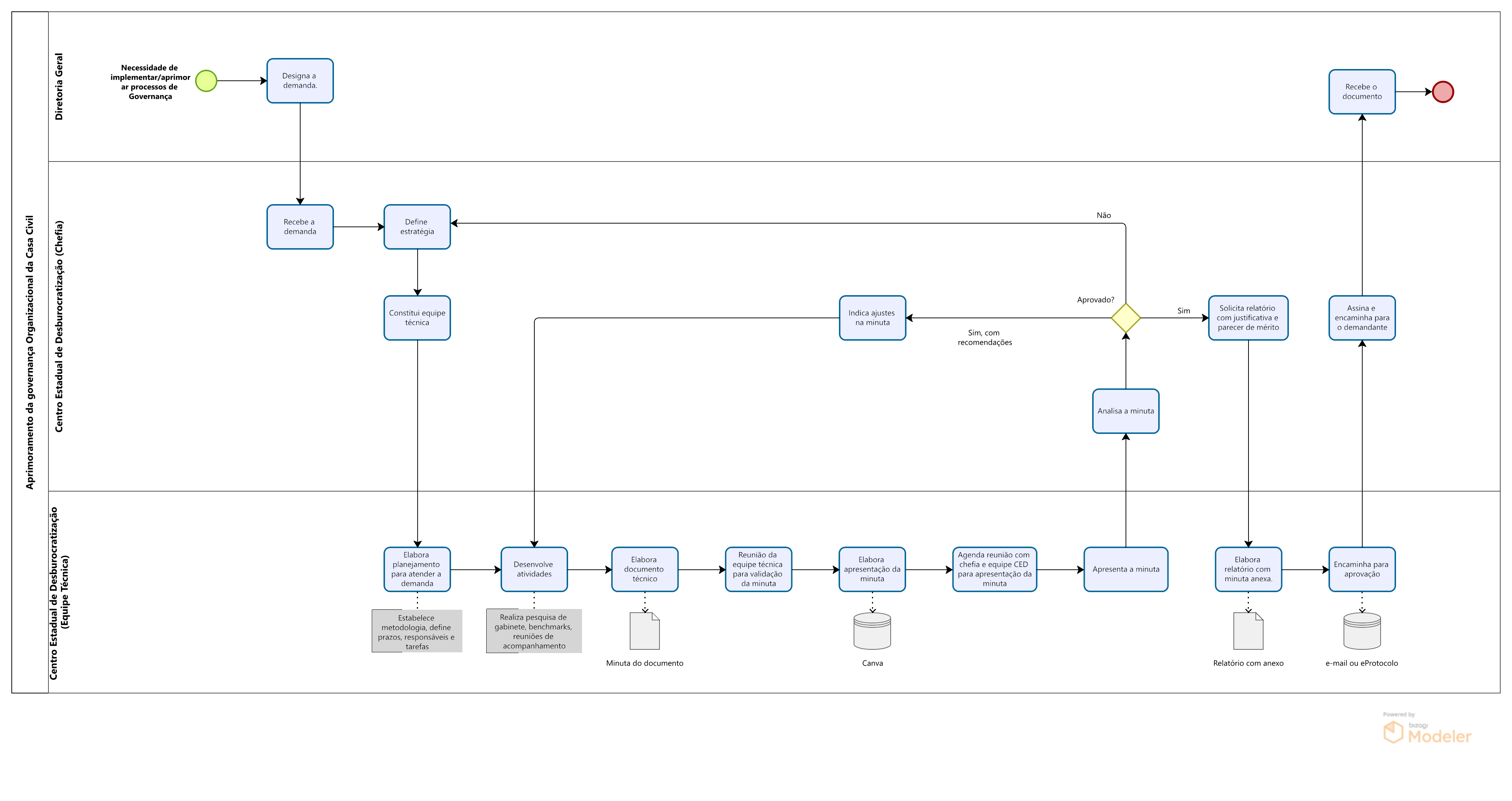Select 'Elabora apresentação da minuta' task
The image size is (1512, 801).
click(872, 569)
